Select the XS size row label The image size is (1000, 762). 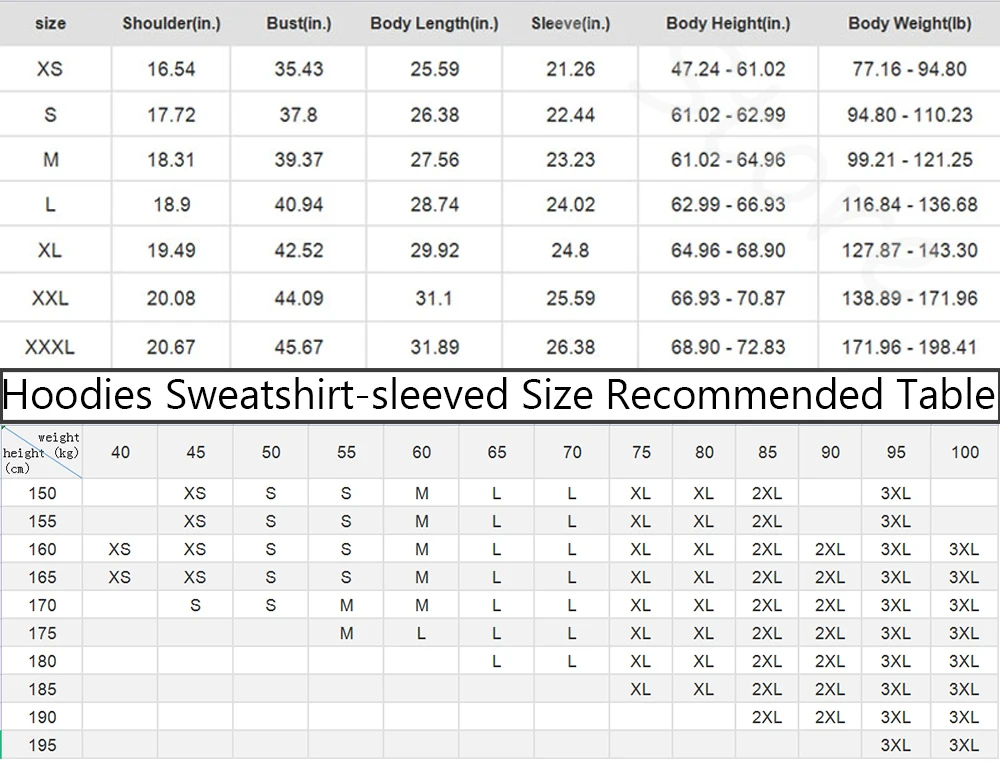point(49,69)
